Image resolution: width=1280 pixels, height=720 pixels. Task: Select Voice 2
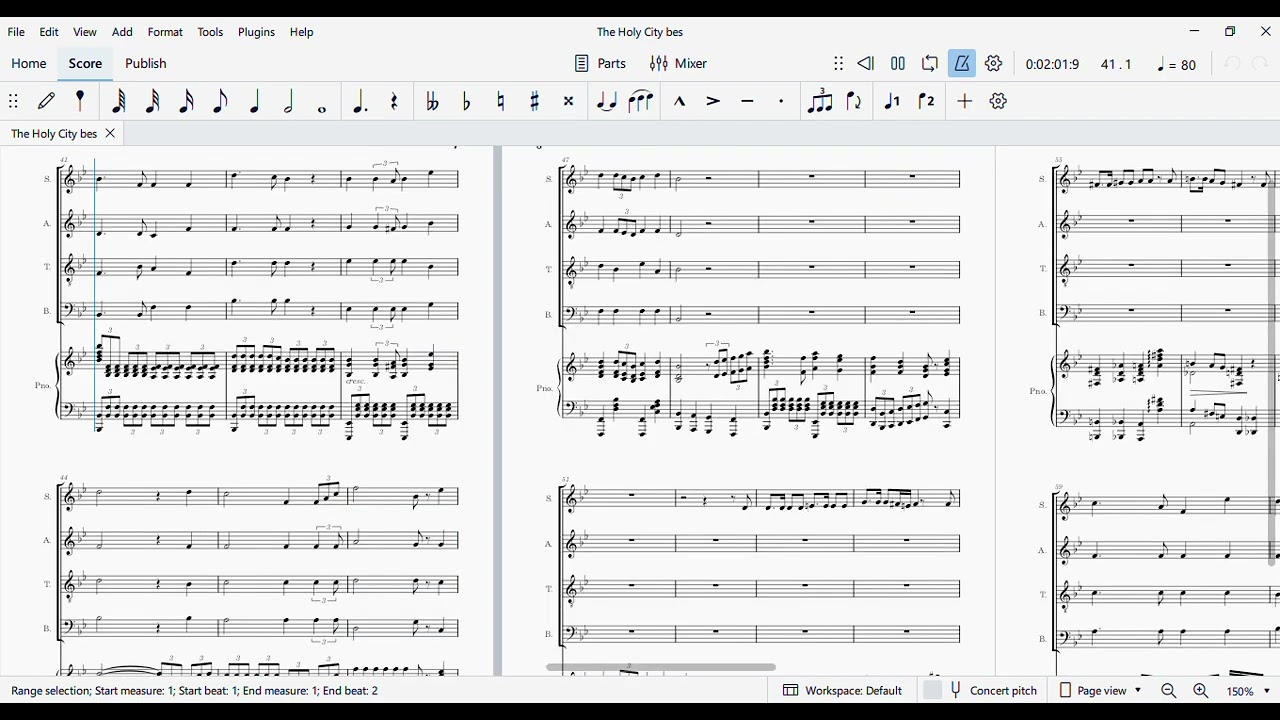(926, 101)
